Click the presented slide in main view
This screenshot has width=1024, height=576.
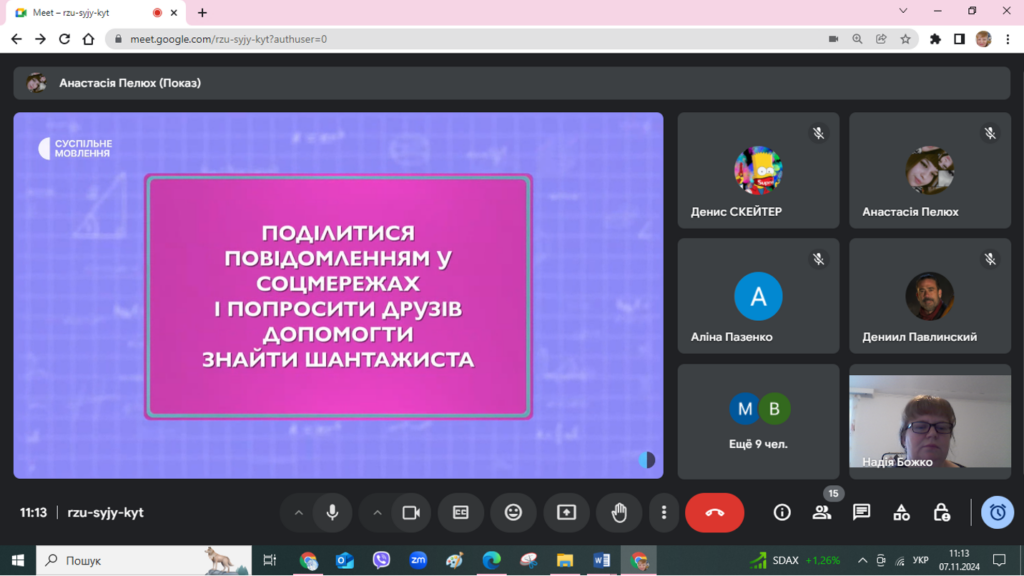tap(338, 295)
